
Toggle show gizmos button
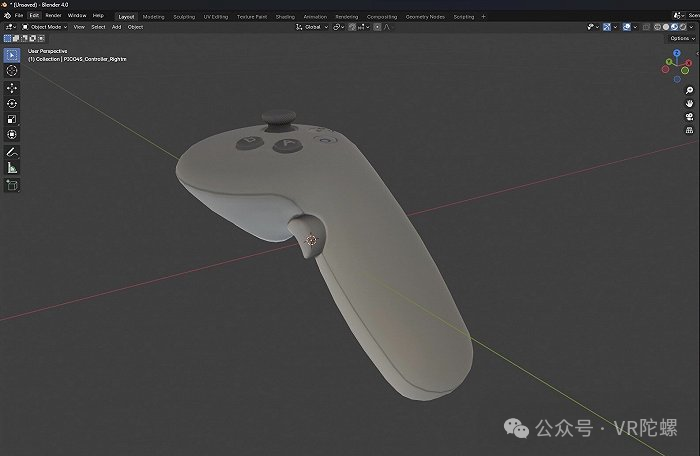607,27
